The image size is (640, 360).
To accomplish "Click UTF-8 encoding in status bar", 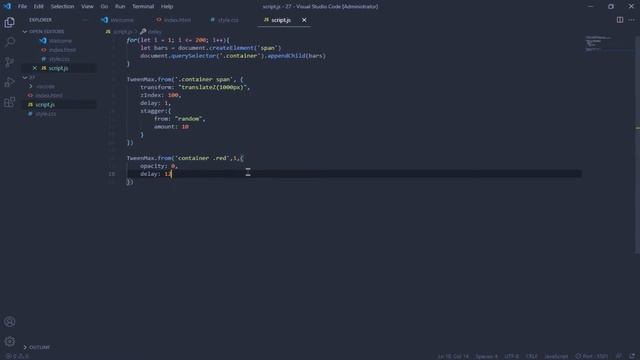I will coord(511,356).
